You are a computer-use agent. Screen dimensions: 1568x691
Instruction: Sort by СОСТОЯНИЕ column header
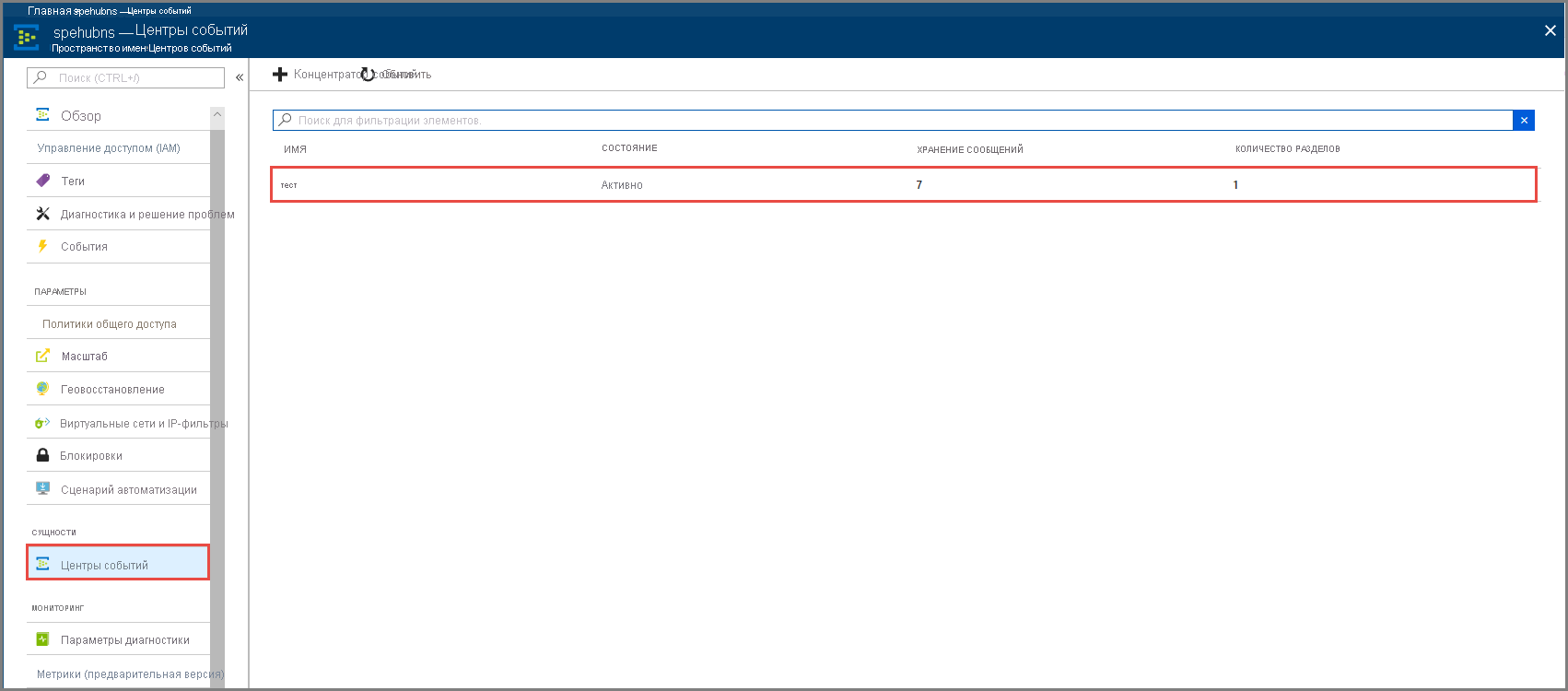629,148
